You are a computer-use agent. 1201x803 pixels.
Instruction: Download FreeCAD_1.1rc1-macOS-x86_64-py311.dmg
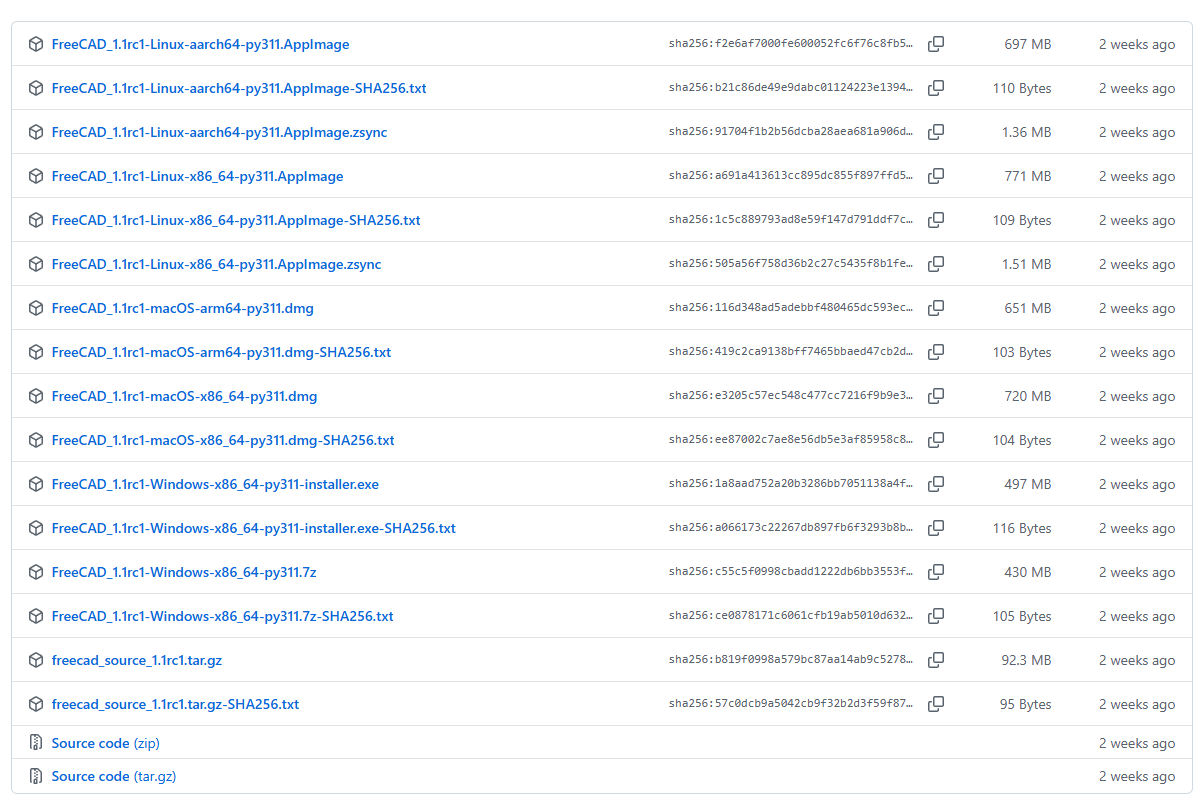point(185,396)
